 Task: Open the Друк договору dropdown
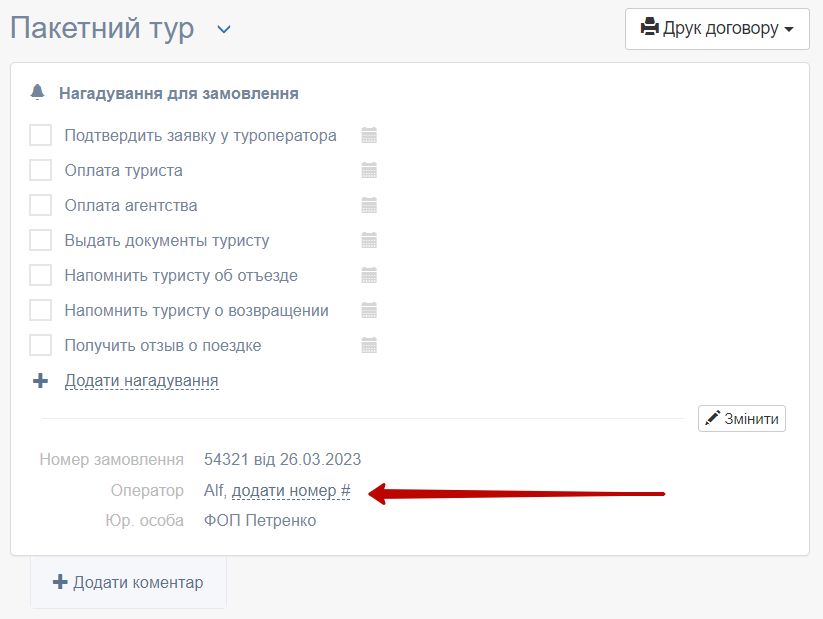coord(716,28)
